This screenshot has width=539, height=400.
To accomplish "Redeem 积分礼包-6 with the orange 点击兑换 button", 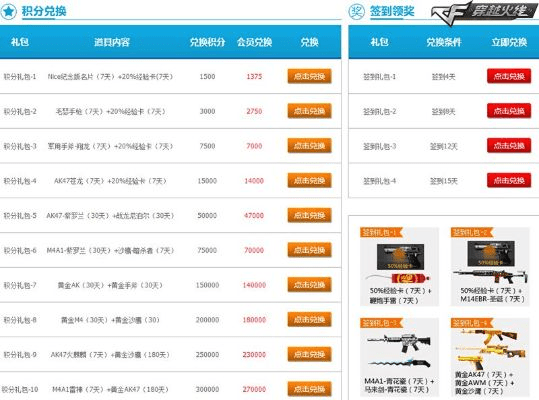I will pos(309,250).
